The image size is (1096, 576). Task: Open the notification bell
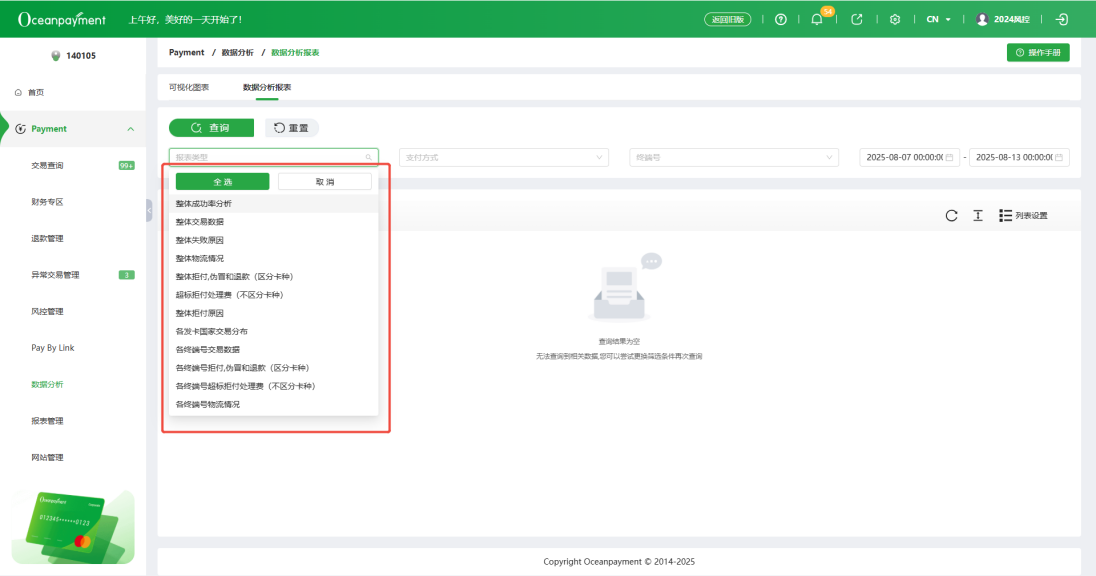pos(816,20)
